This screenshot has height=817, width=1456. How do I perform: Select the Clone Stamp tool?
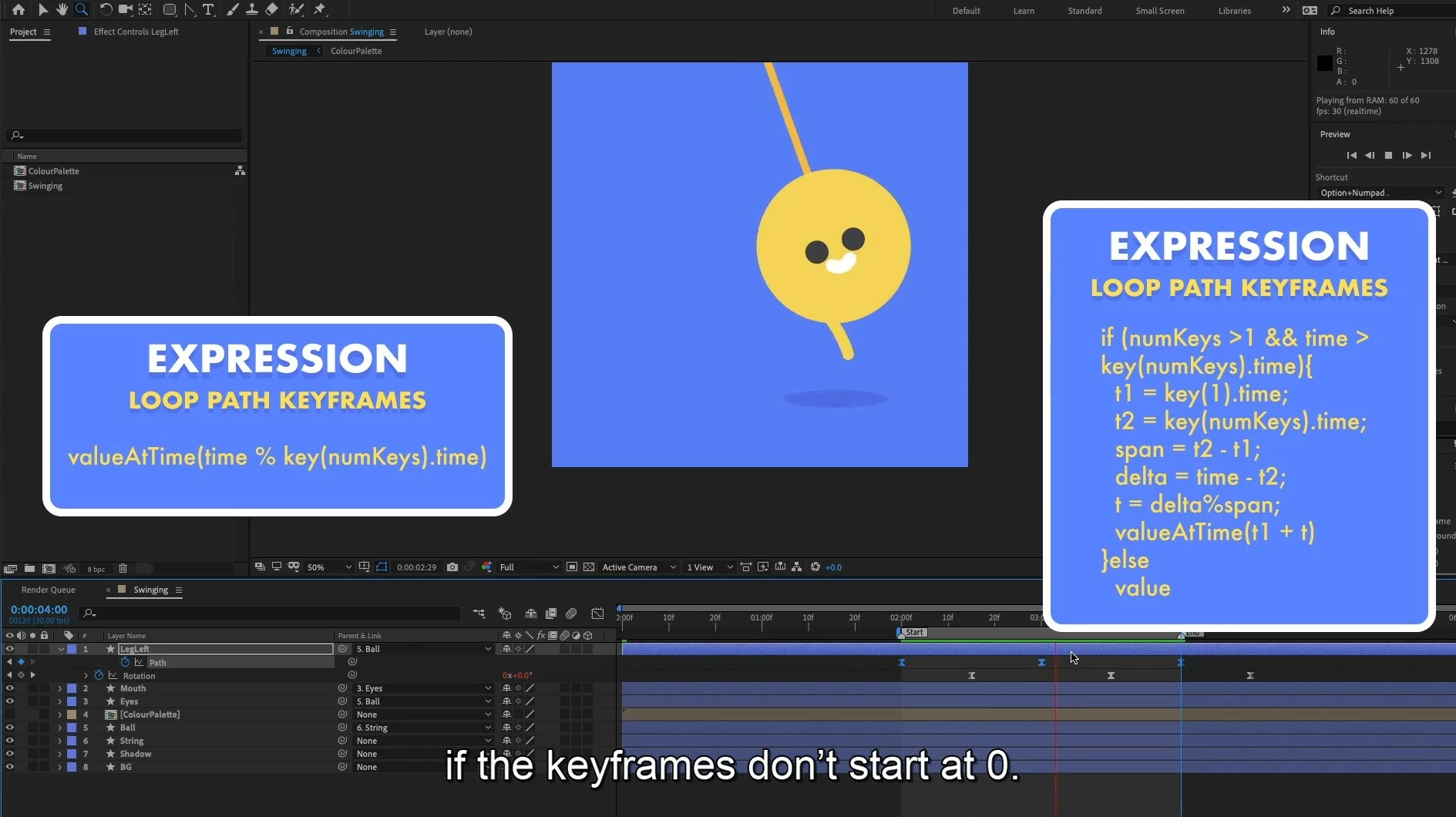252,10
